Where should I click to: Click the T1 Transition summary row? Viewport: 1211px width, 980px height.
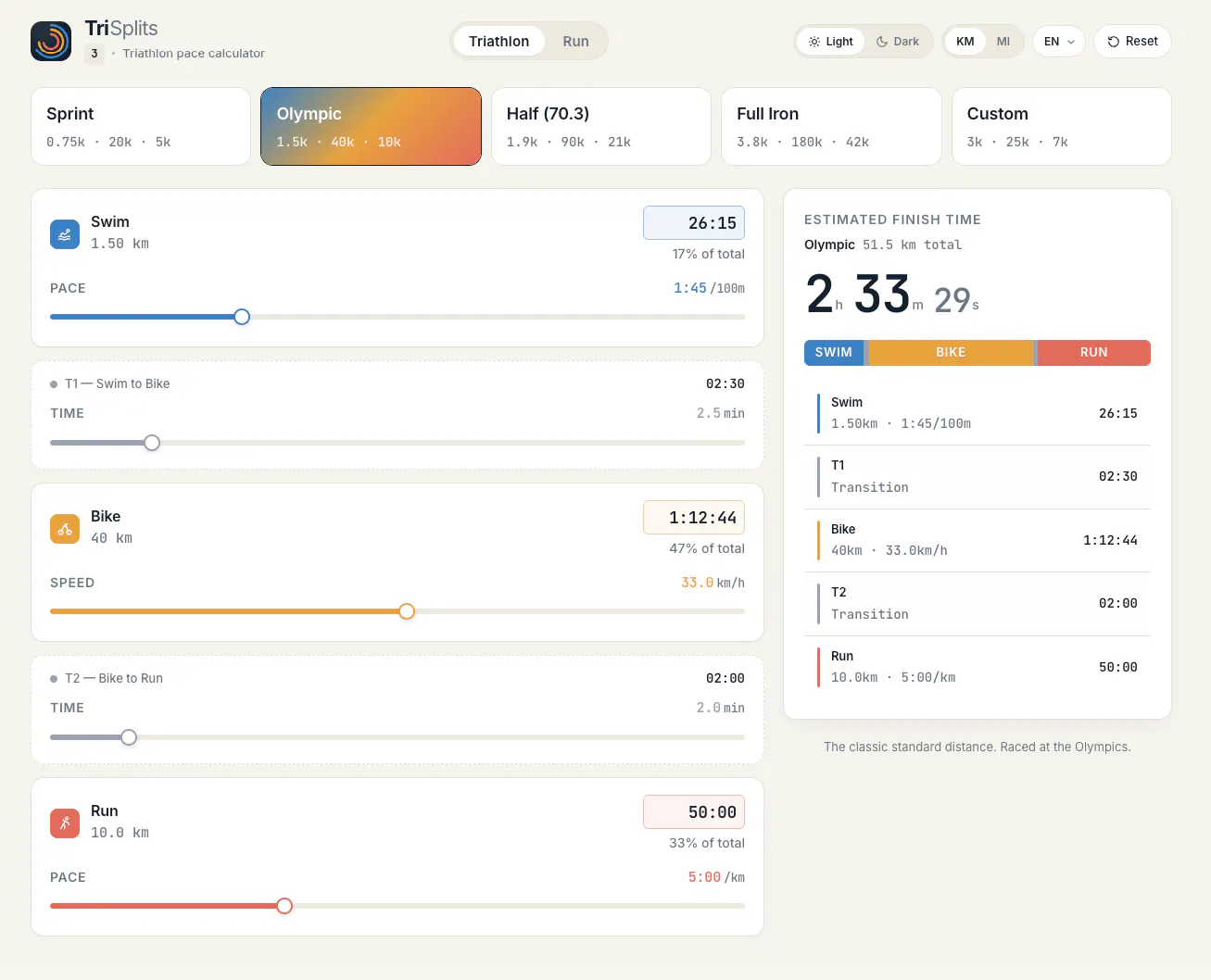(978, 477)
